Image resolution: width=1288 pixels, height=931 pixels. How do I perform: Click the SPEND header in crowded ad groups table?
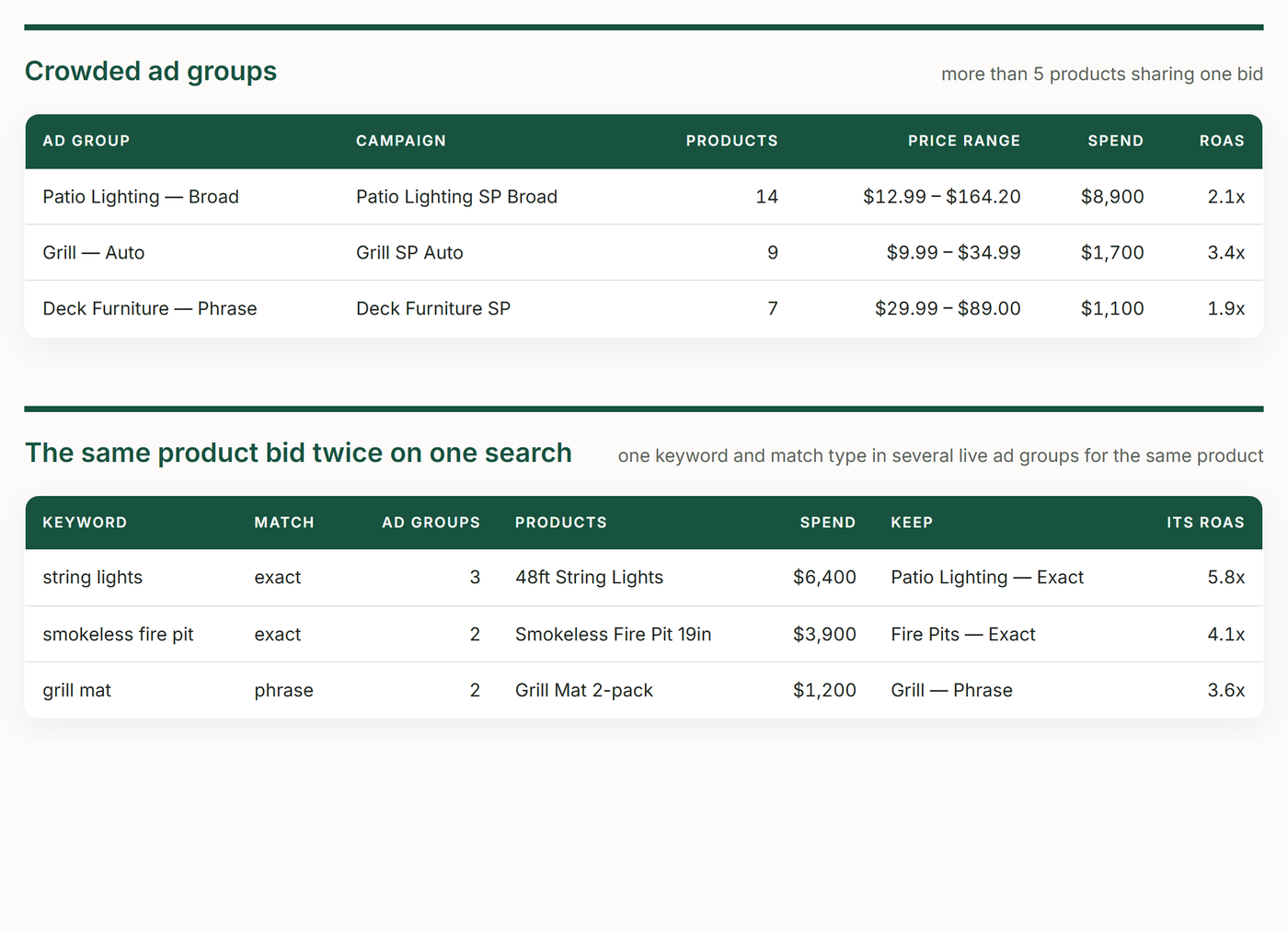(1115, 141)
